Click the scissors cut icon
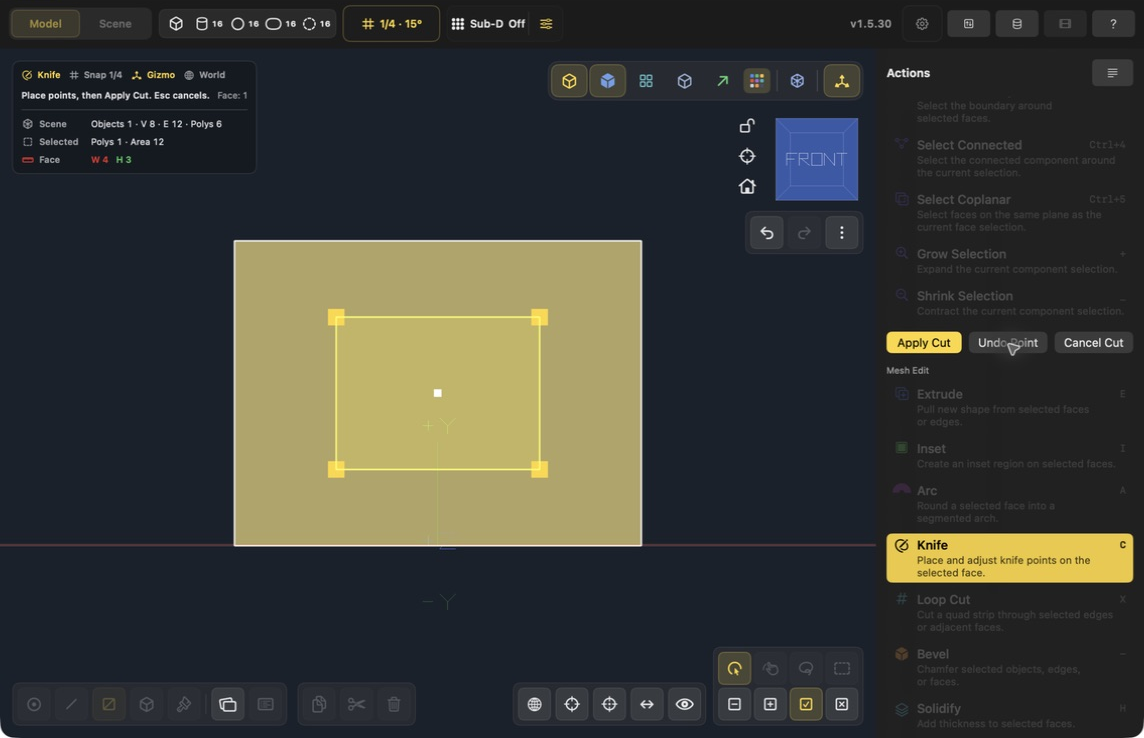The image size is (1144, 738). [356, 704]
